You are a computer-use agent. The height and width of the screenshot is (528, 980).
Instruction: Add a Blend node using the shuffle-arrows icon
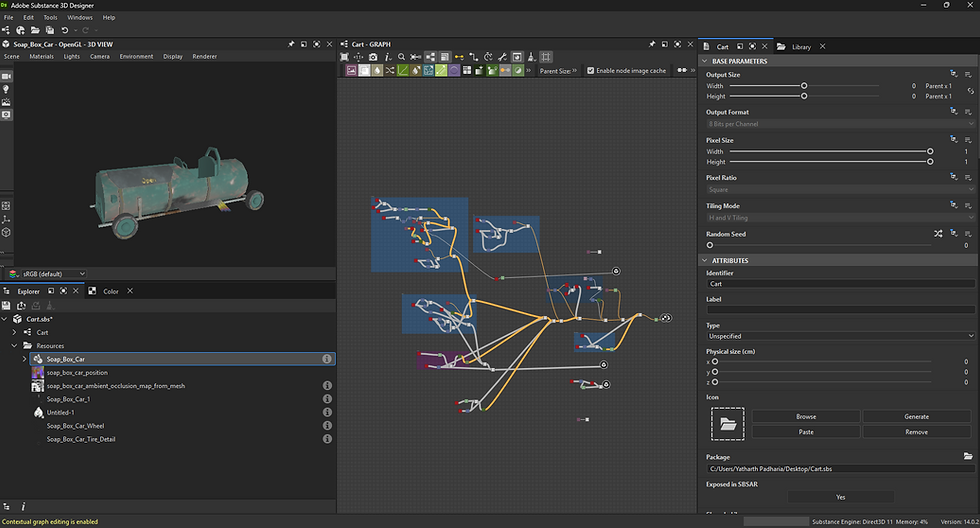click(390, 71)
